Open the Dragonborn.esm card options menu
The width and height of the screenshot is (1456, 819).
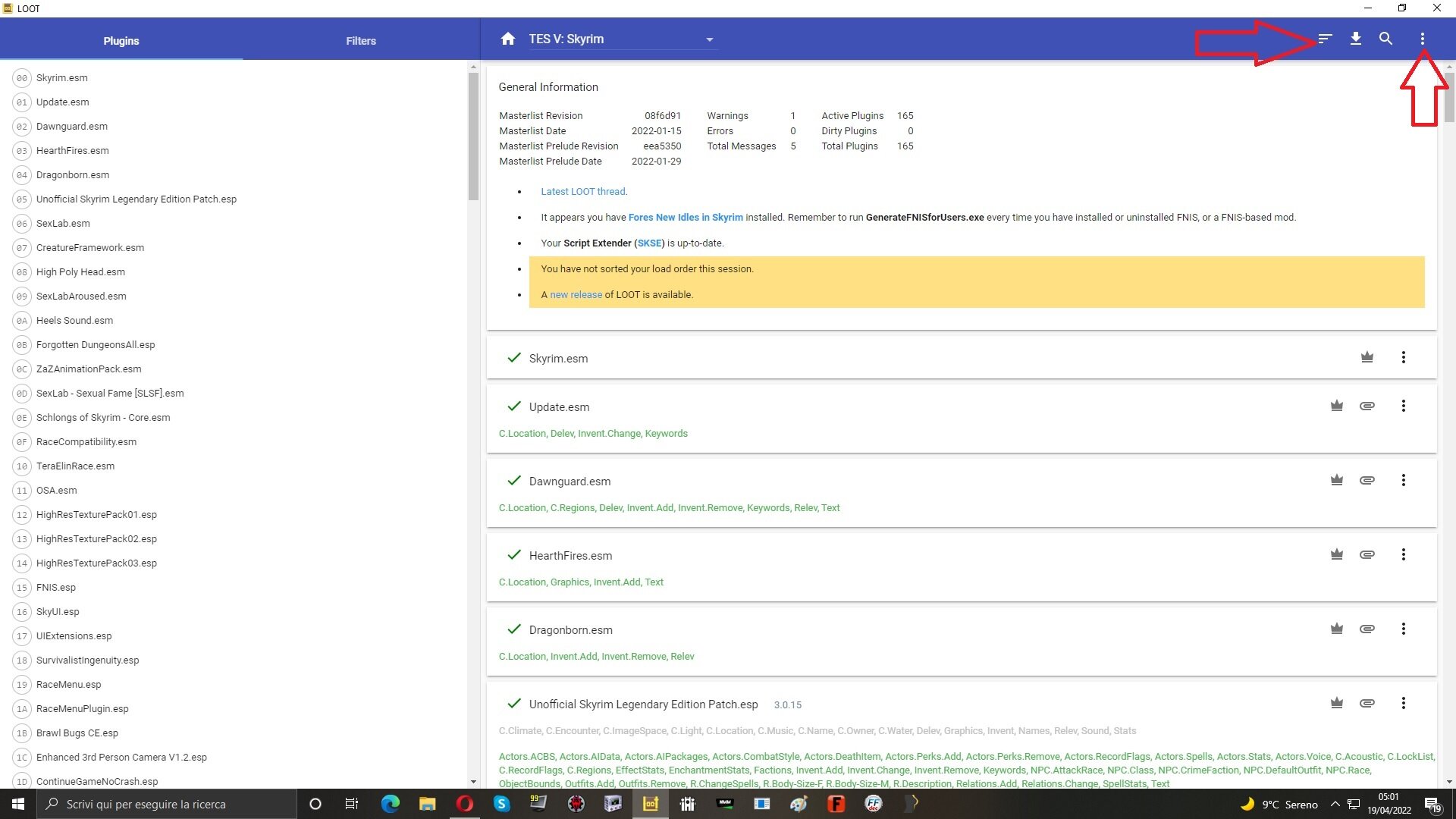point(1404,629)
